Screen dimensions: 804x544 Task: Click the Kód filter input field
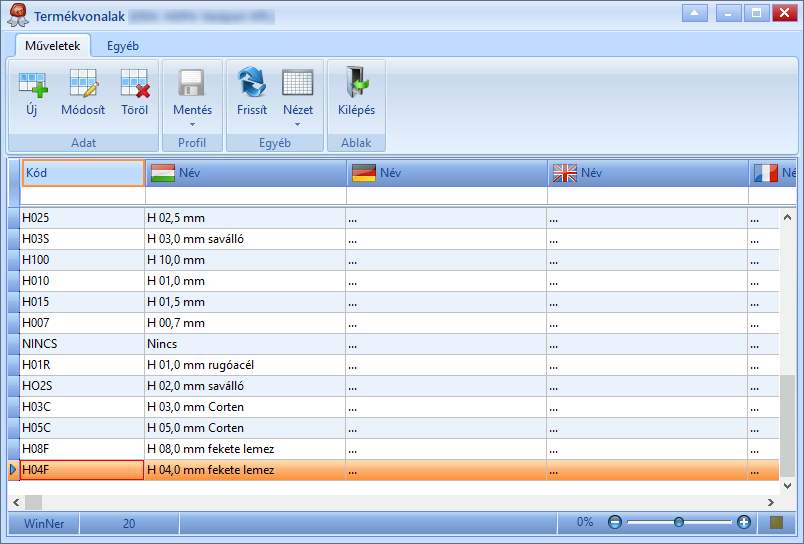click(x=83, y=195)
